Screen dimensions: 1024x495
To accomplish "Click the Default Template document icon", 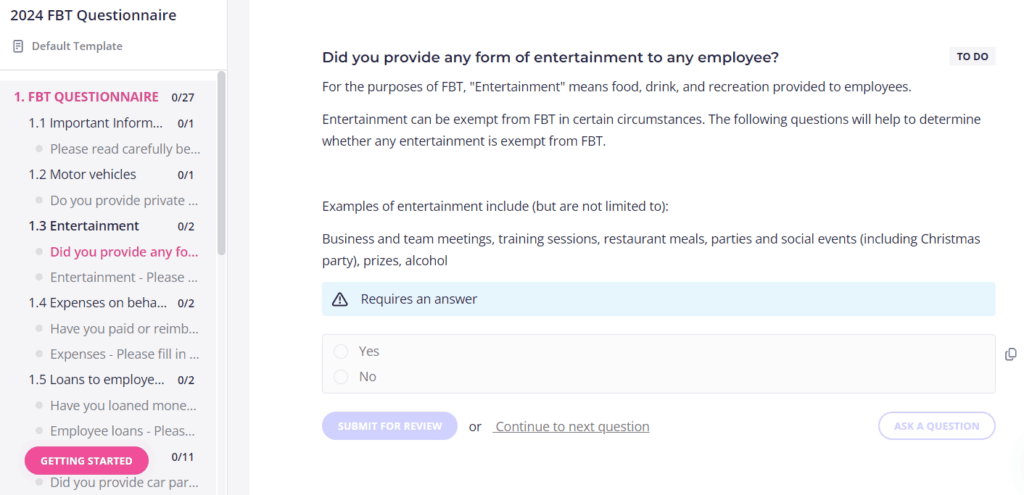I will pyautogui.click(x=18, y=46).
